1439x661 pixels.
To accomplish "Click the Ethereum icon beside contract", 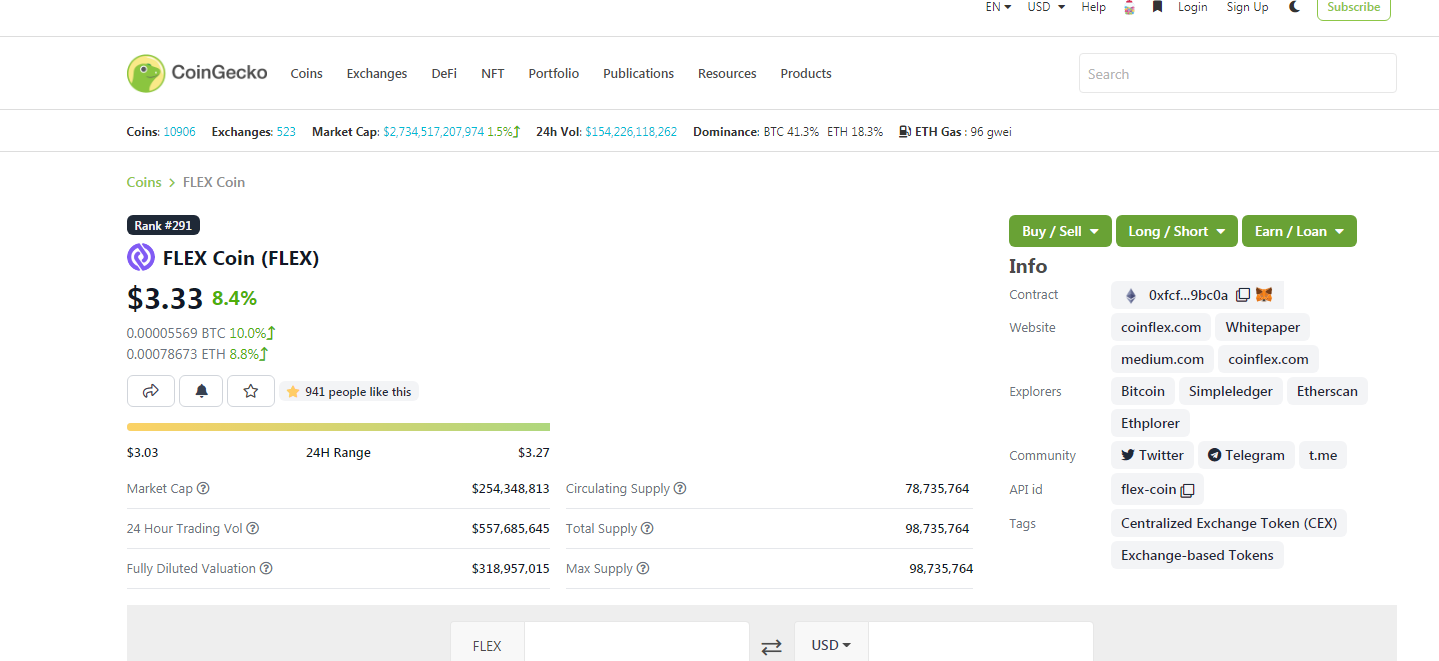I will click(x=1131, y=295).
